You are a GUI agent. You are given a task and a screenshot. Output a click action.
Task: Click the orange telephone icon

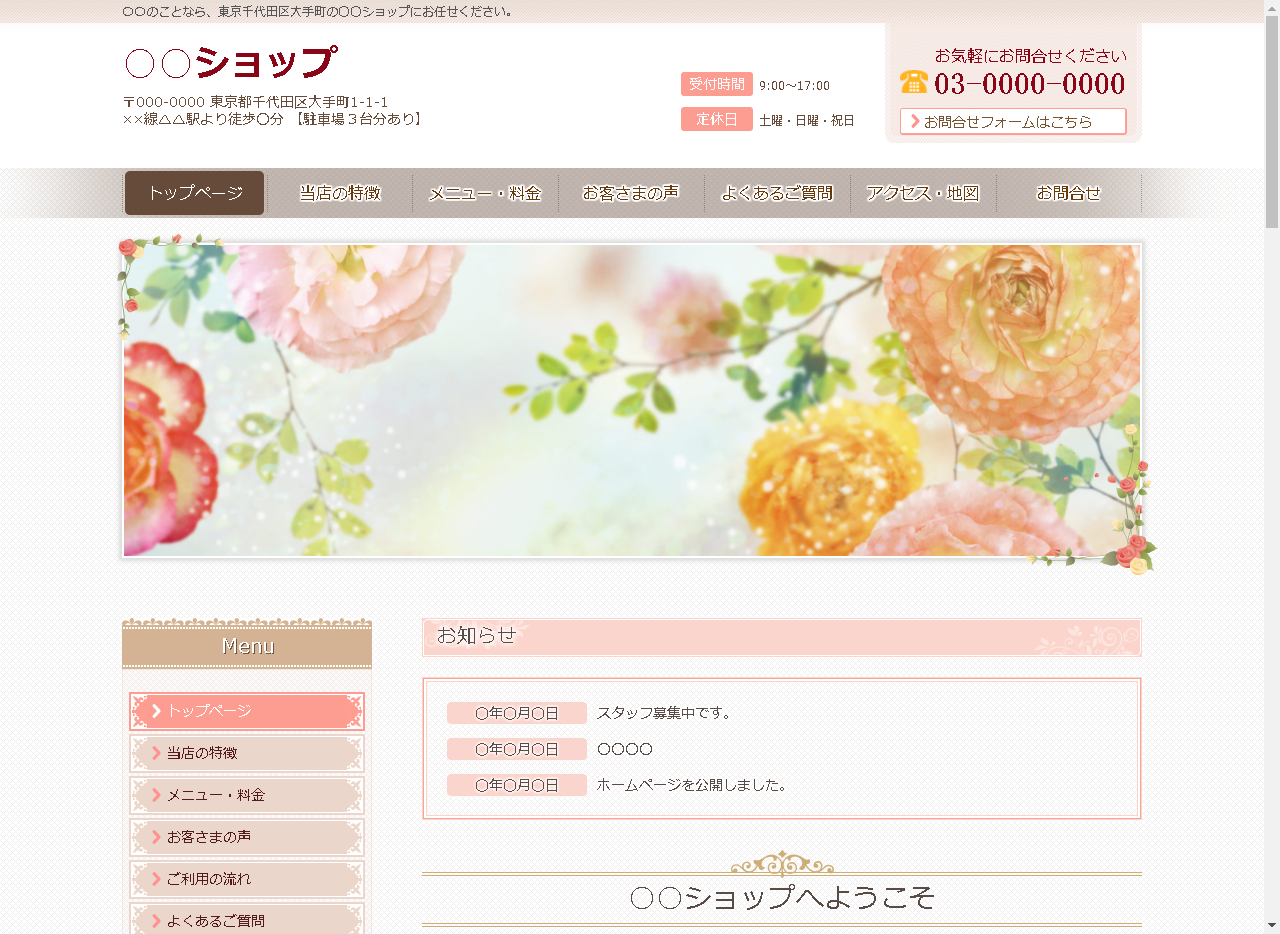pyautogui.click(x=913, y=82)
